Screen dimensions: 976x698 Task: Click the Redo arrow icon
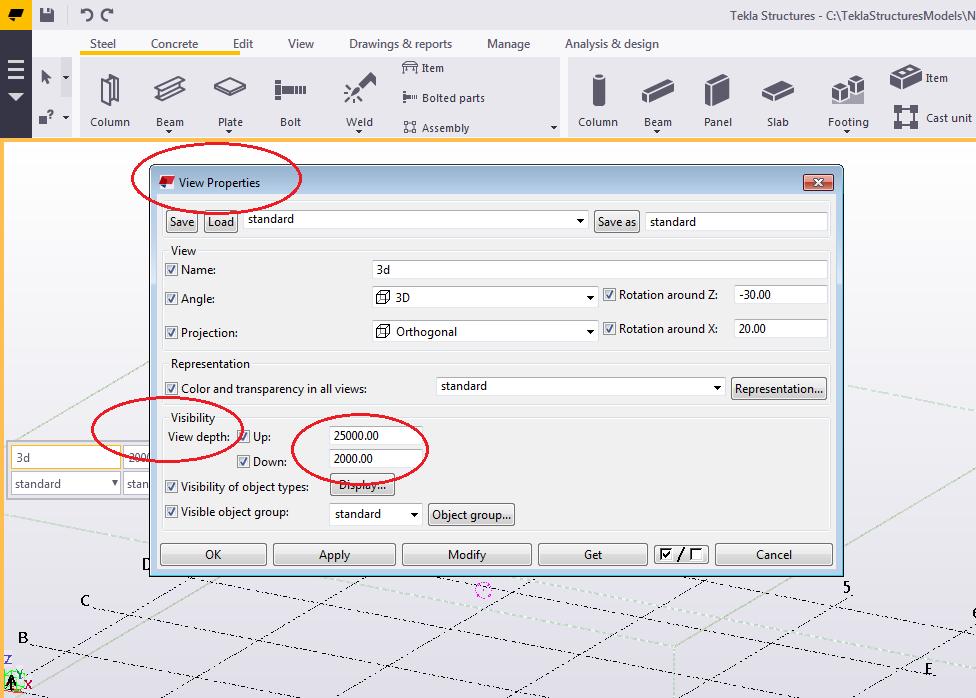point(108,14)
